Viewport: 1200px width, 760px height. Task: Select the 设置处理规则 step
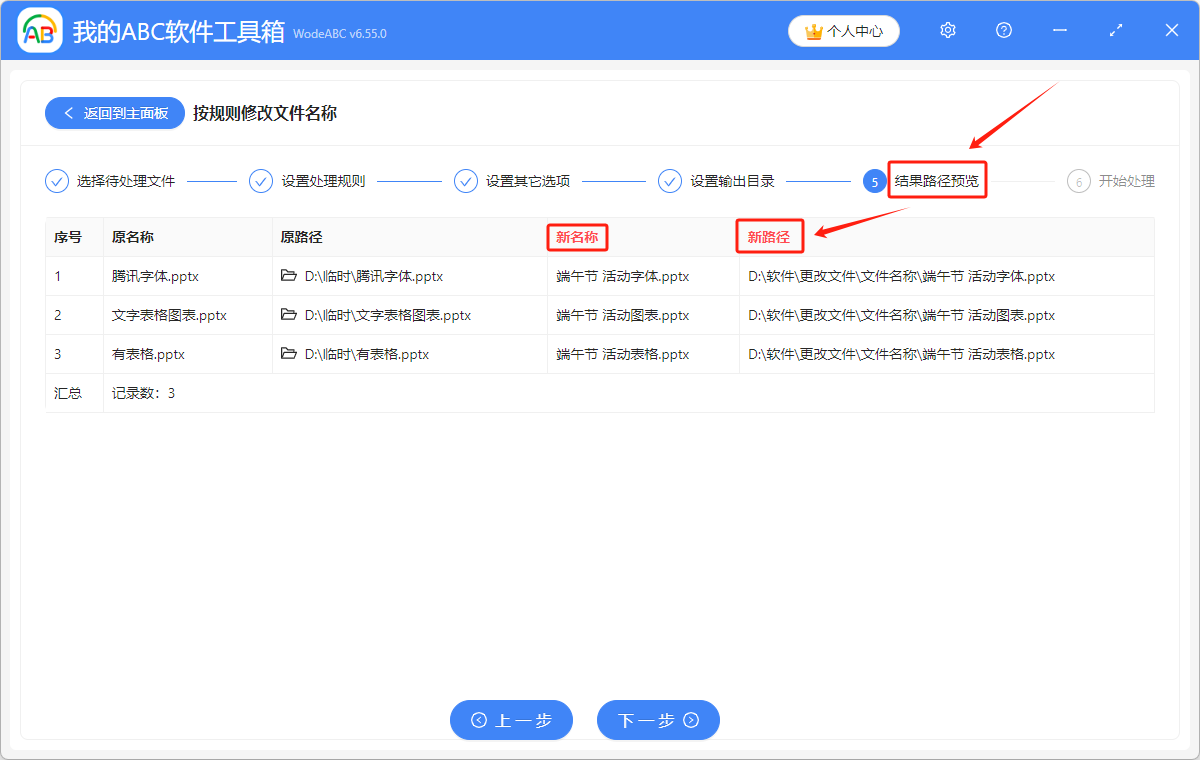323,181
